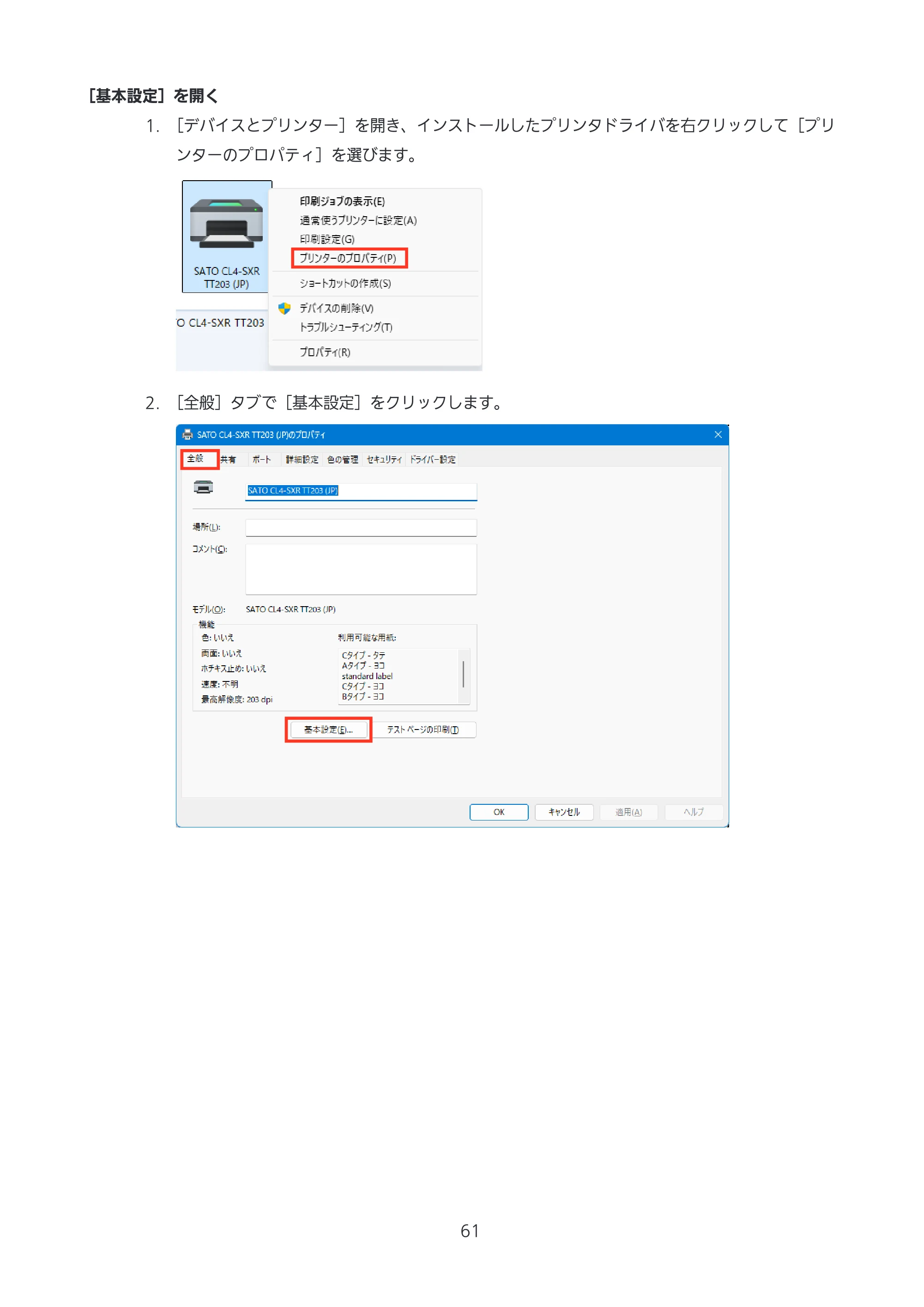This screenshot has height=1307, width=924.
Task: Click the 速度: 不明 text
Action: [x=220, y=684]
